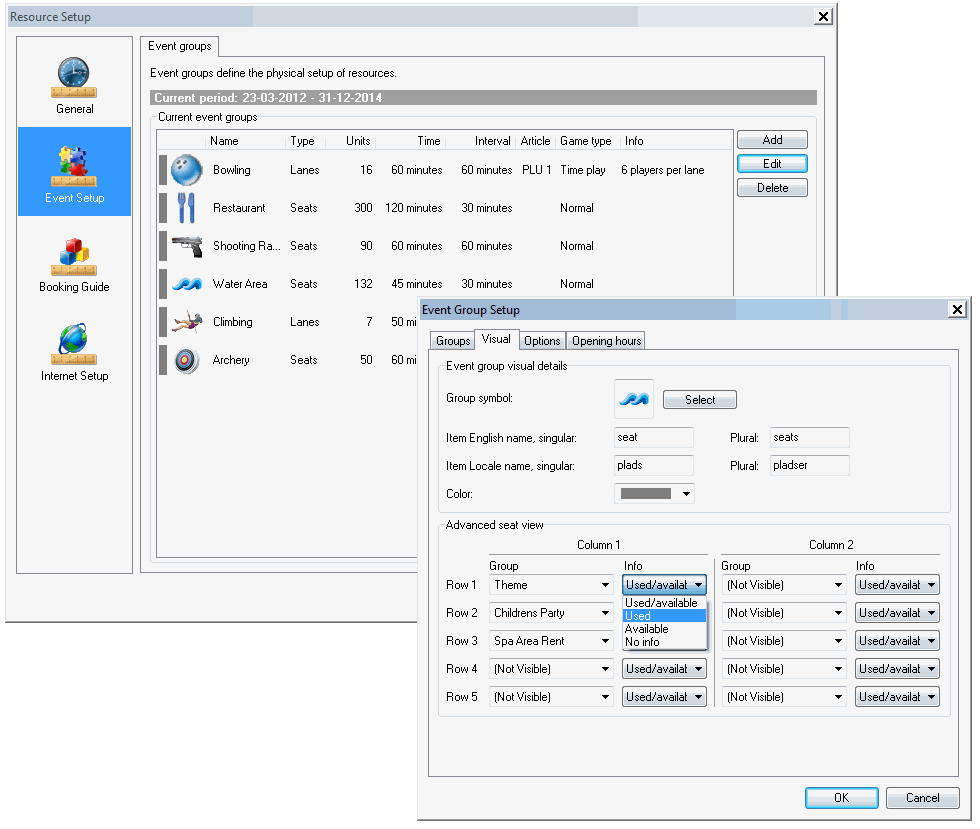Click the Bowling ball icon in list
The image size is (980, 829).
pos(186,170)
